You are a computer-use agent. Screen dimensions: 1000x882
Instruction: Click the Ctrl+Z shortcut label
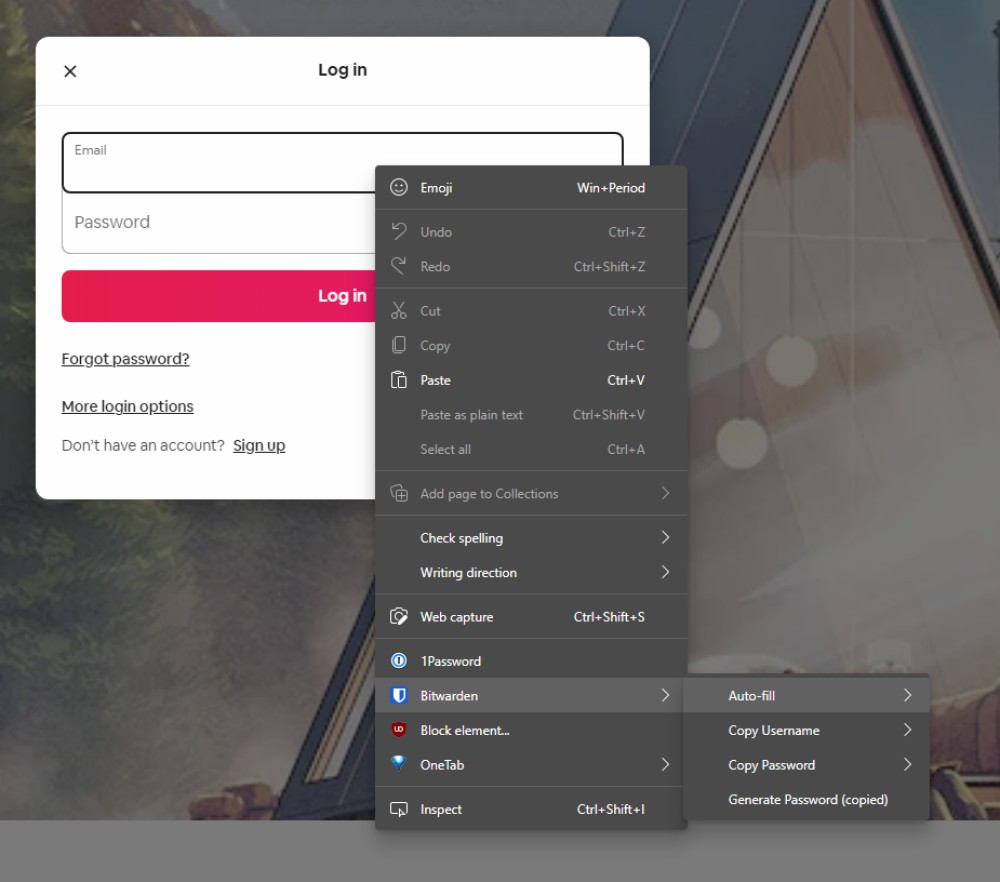coord(626,232)
